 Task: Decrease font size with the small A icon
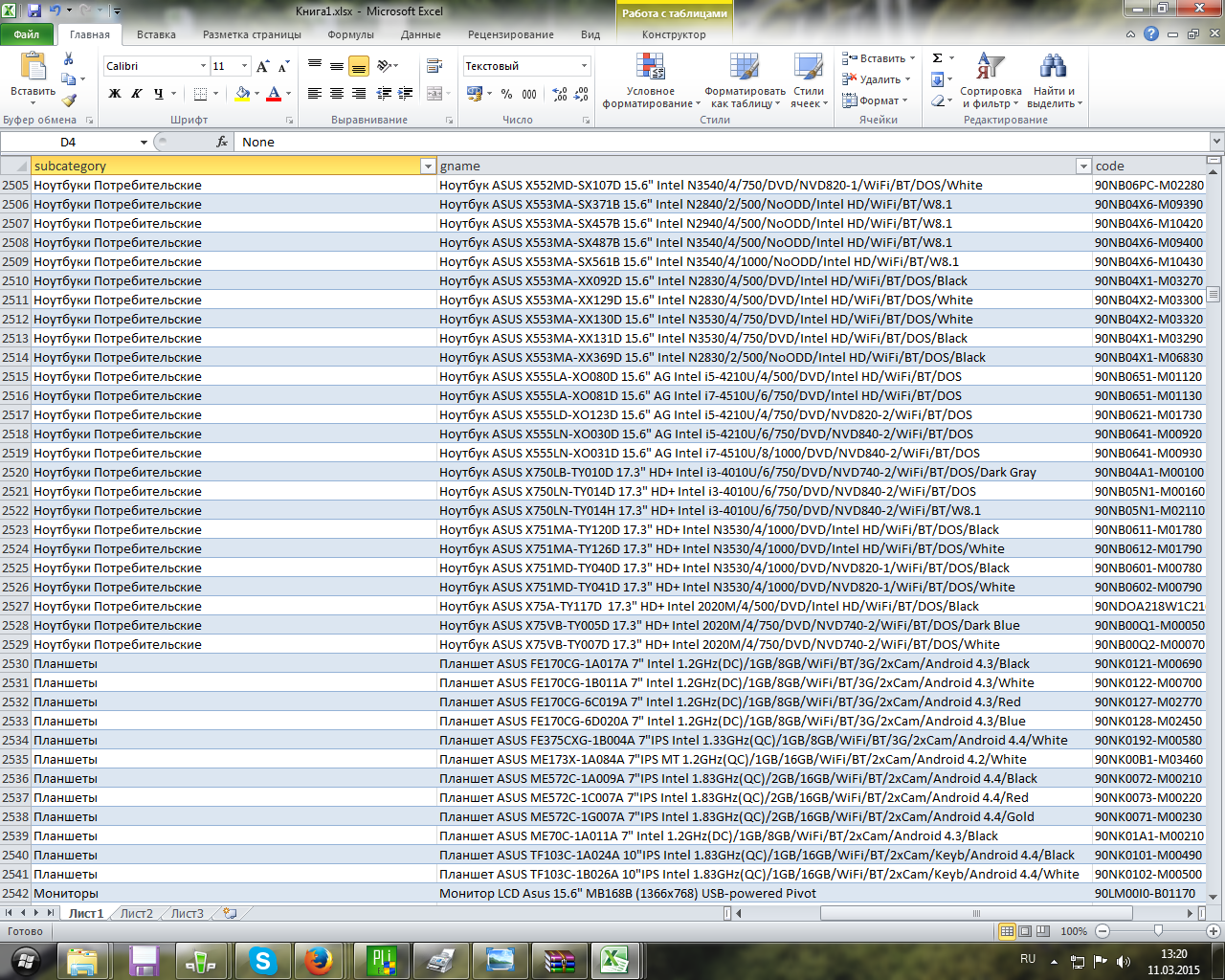point(283,66)
